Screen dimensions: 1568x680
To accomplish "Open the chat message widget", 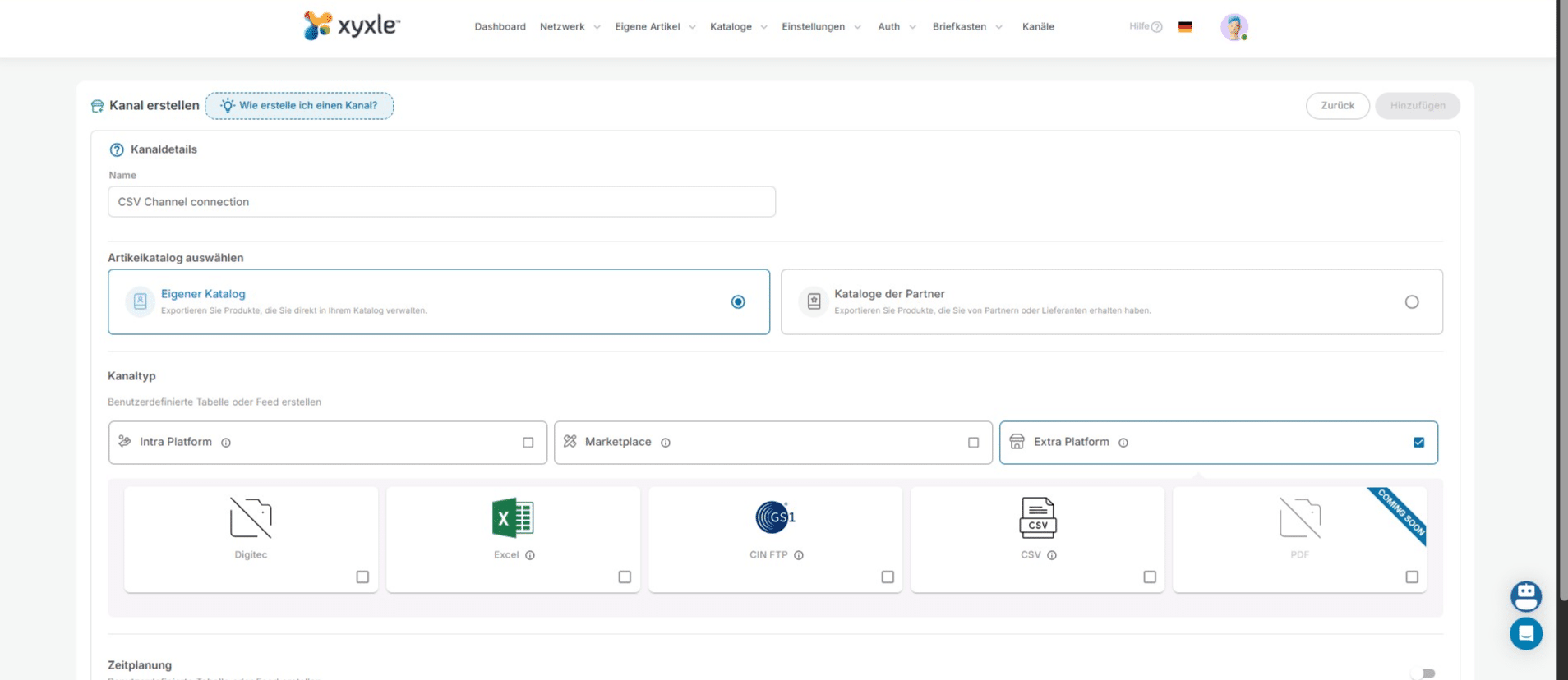I will [1526, 633].
